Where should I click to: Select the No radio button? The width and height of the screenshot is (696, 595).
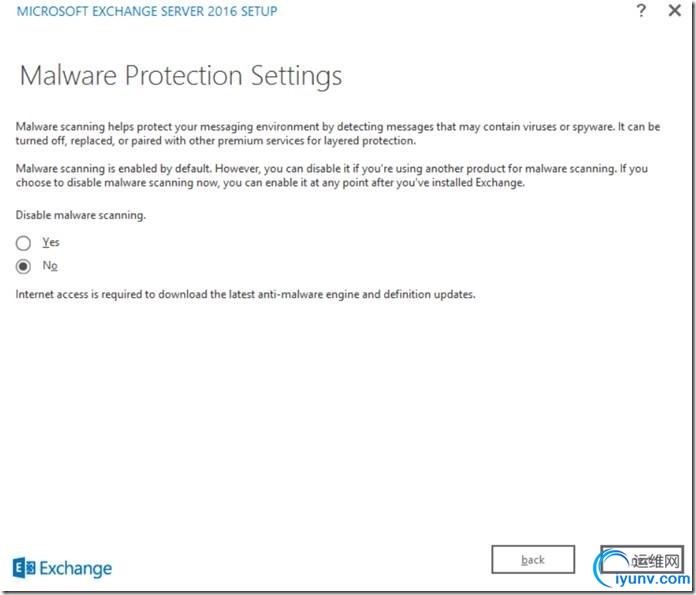click(23, 266)
